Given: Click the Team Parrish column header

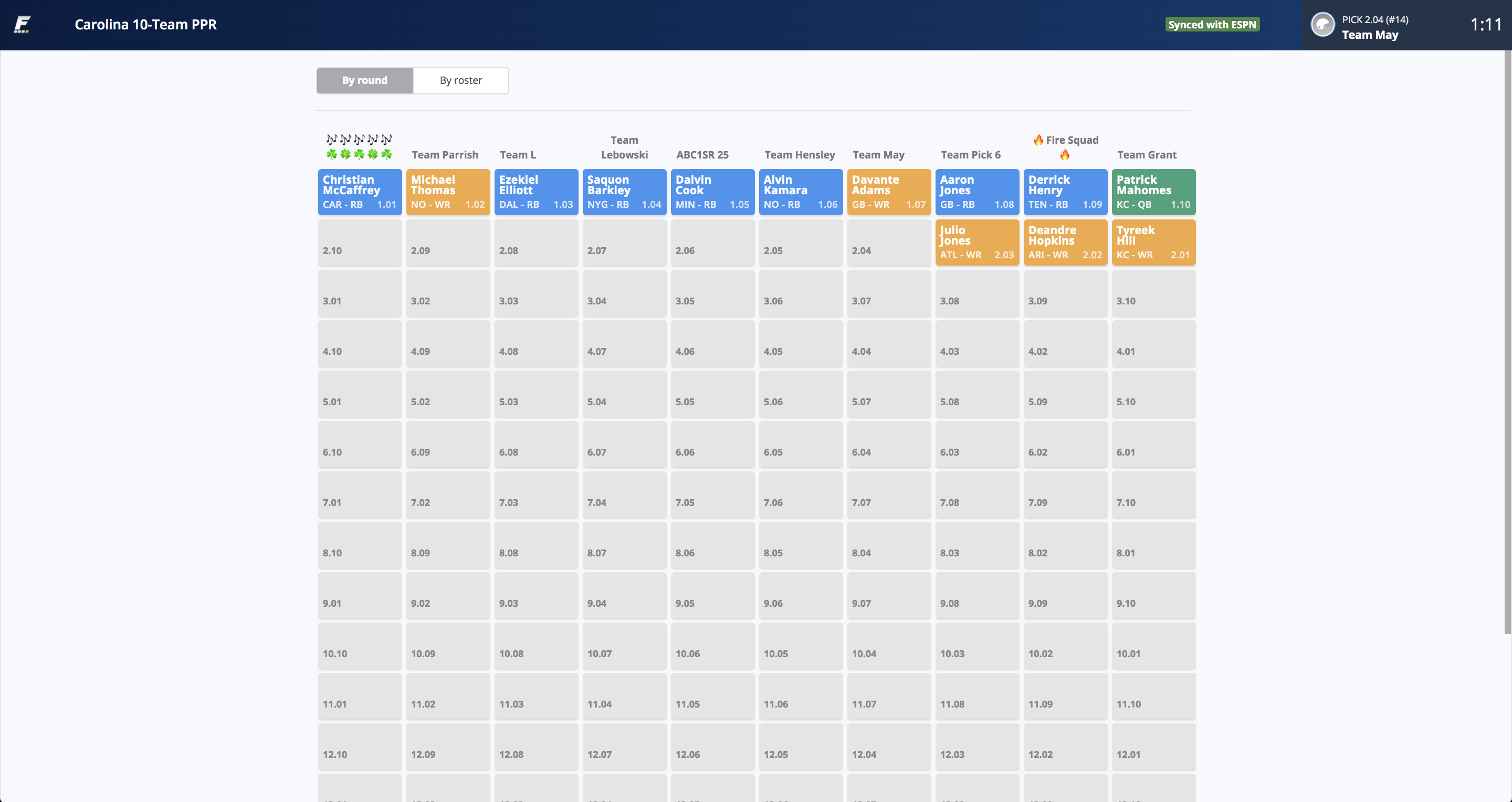Looking at the screenshot, I should pyautogui.click(x=445, y=154).
